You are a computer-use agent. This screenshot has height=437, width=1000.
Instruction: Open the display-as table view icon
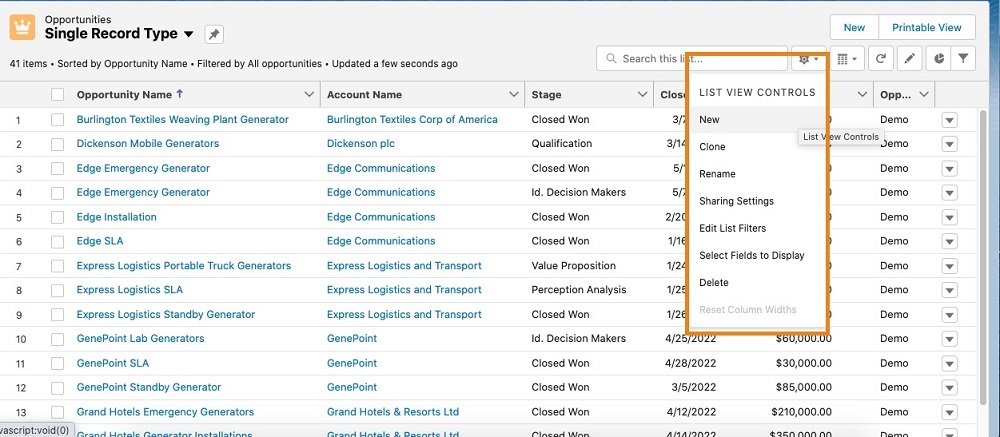[x=846, y=59]
